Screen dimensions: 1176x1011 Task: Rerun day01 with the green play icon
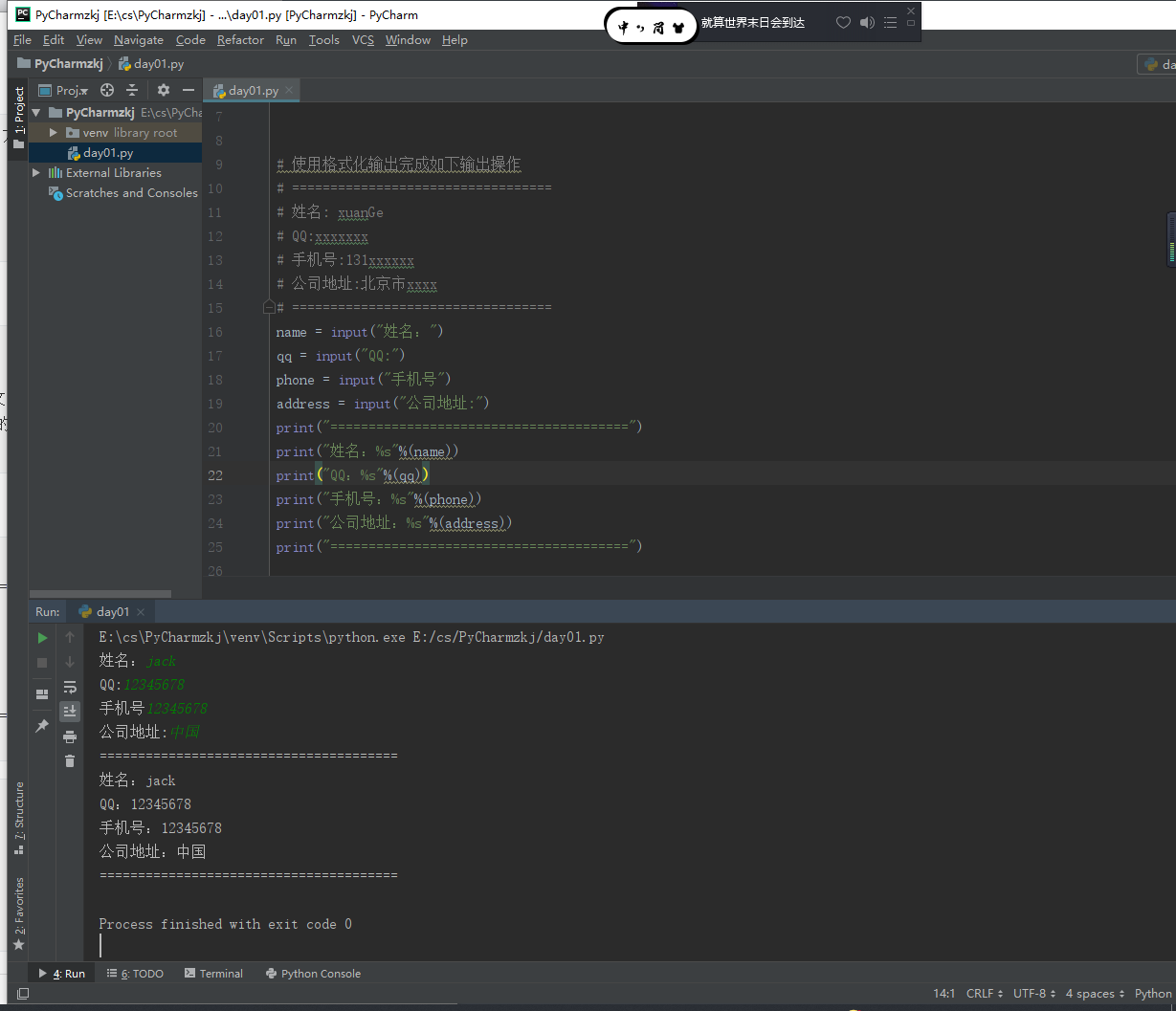[42, 637]
